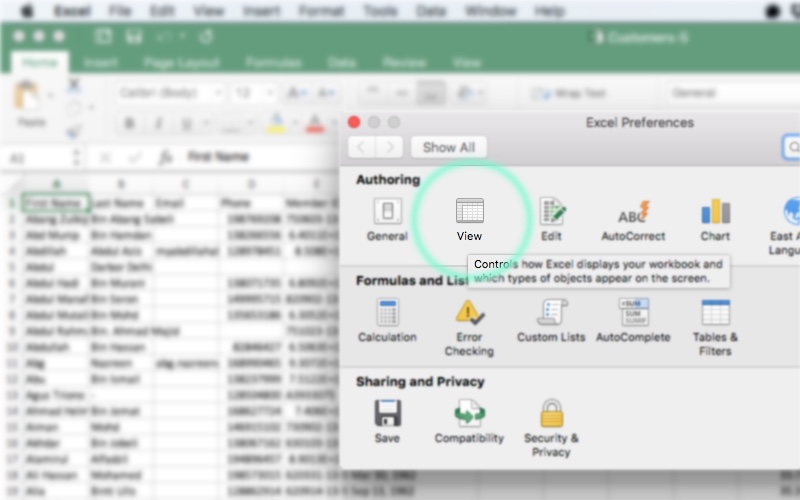Click the forward arrow in Preferences
Screen dimensions: 800x500
[x=389, y=147]
